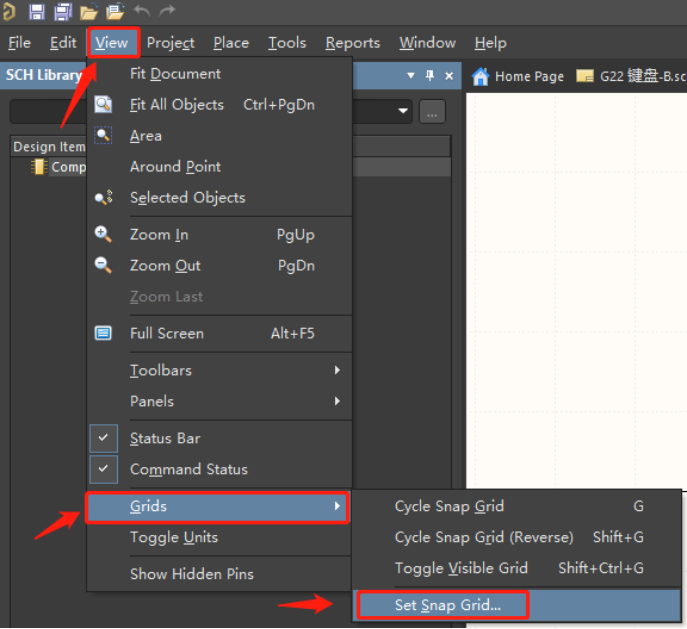Open the Project menu
687x629 pixels.
[170, 43]
